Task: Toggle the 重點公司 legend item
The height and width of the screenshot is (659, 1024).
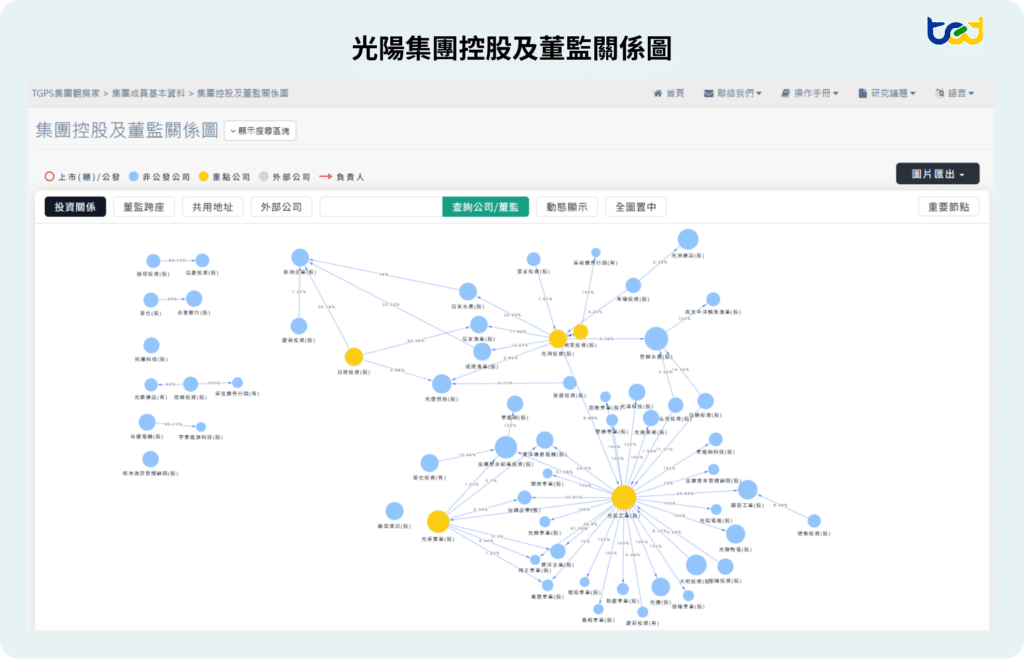Action: pyautogui.click(x=225, y=177)
